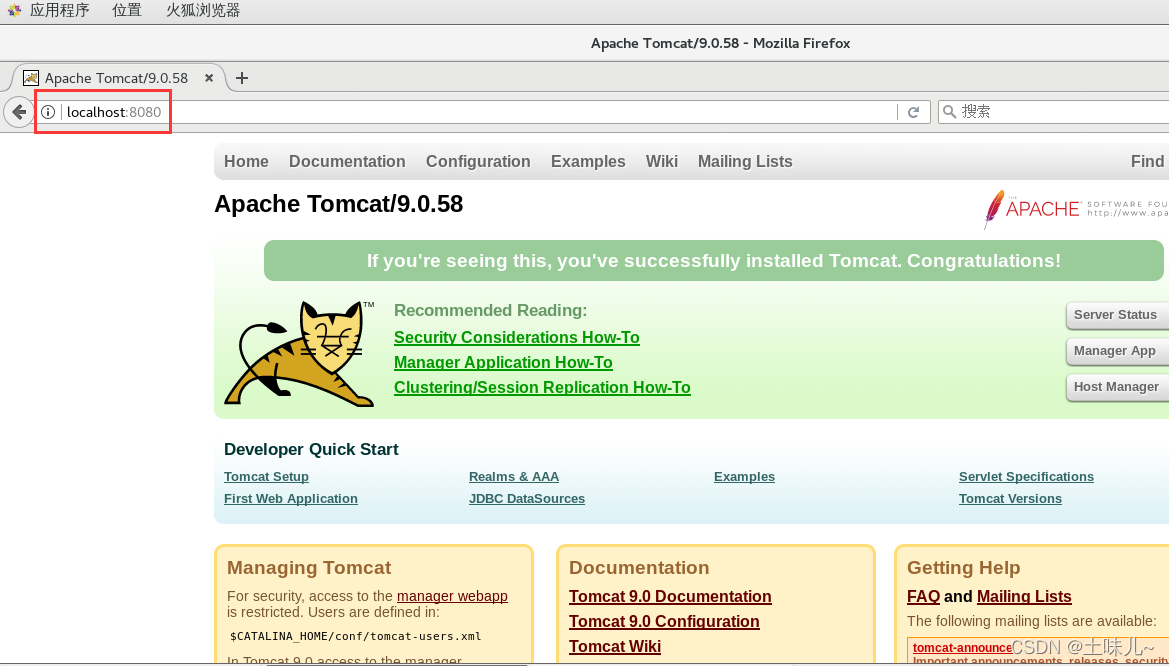
Task: Open JDBC DataSources link
Action: (x=527, y=498)
